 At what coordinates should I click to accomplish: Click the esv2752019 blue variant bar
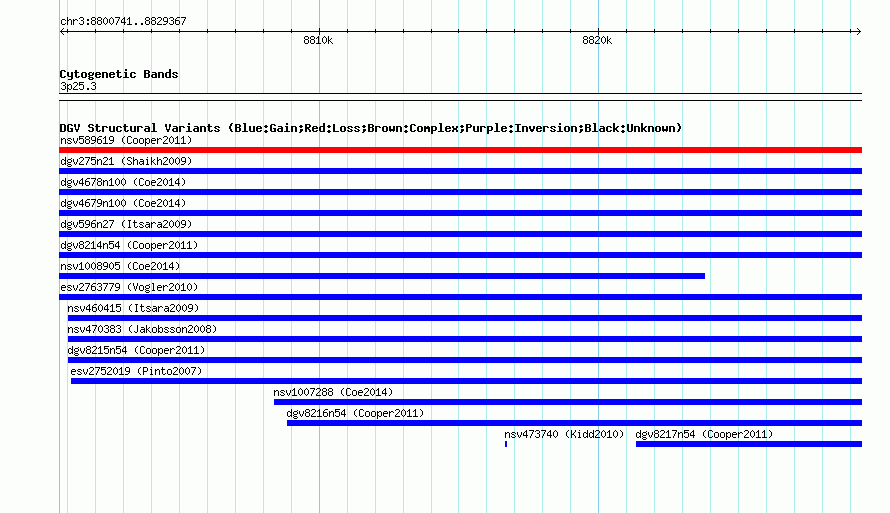467,381
